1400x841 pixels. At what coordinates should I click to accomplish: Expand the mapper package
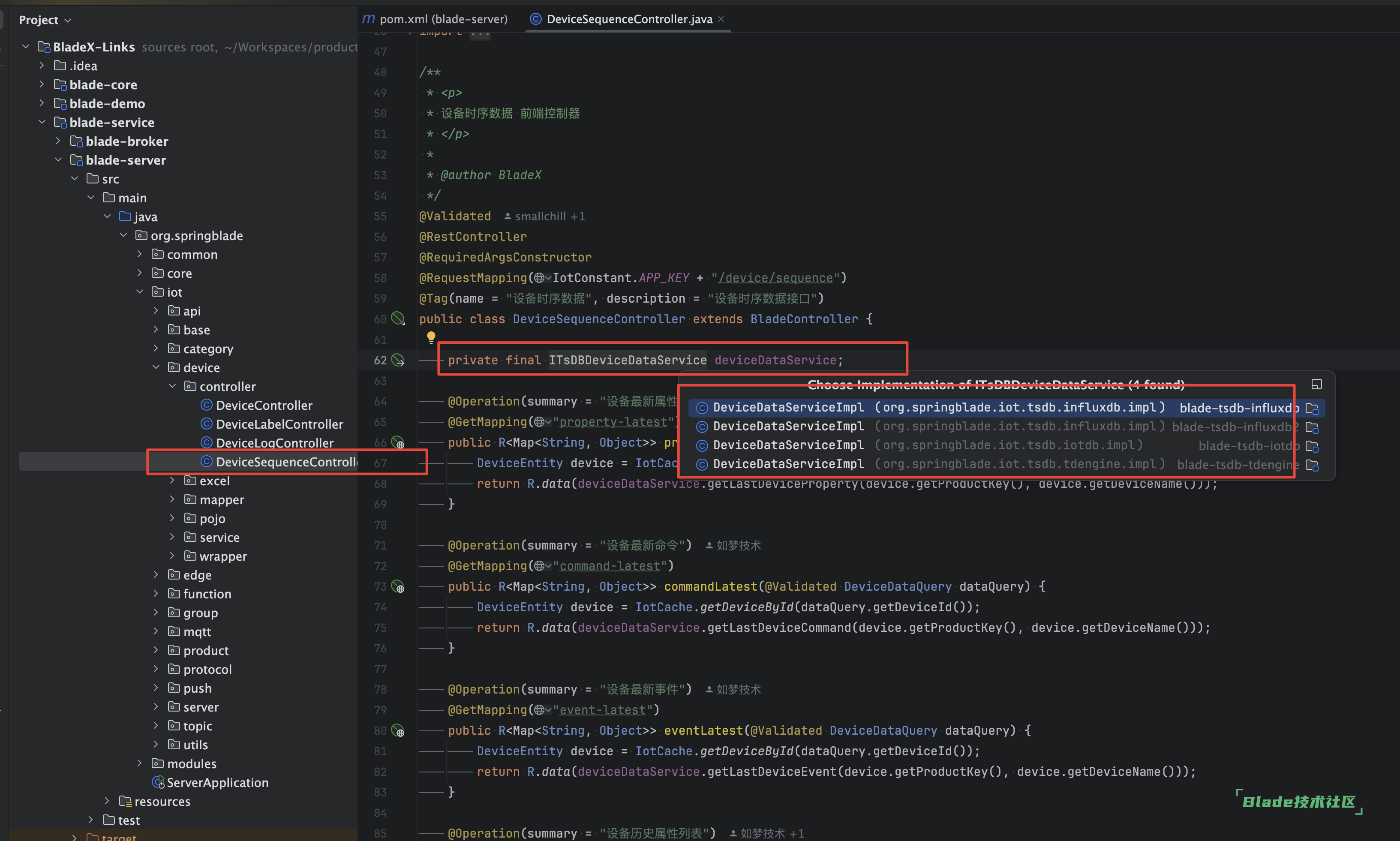pos(172,499)
